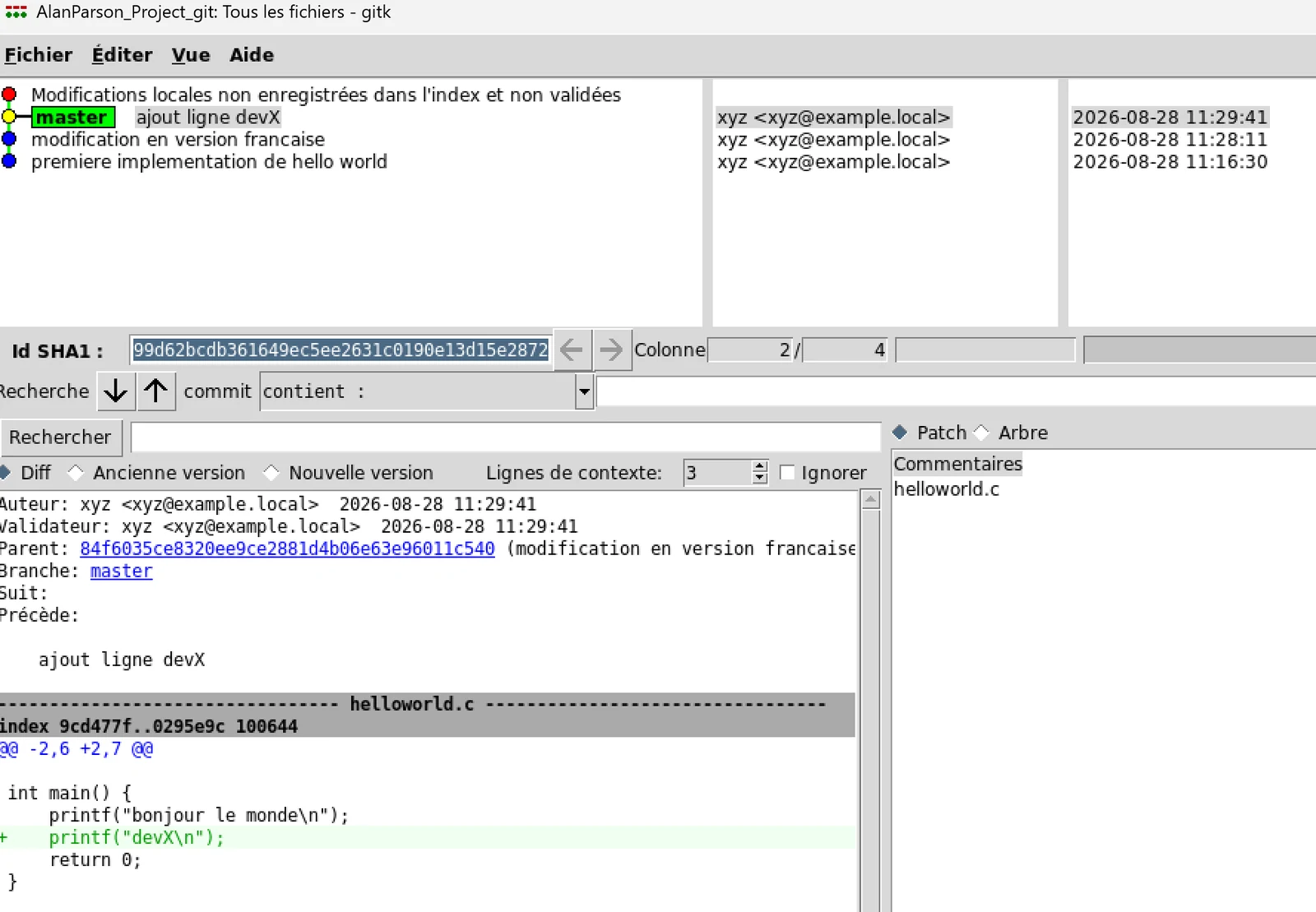Select the Diff radio button

[4, 473]
